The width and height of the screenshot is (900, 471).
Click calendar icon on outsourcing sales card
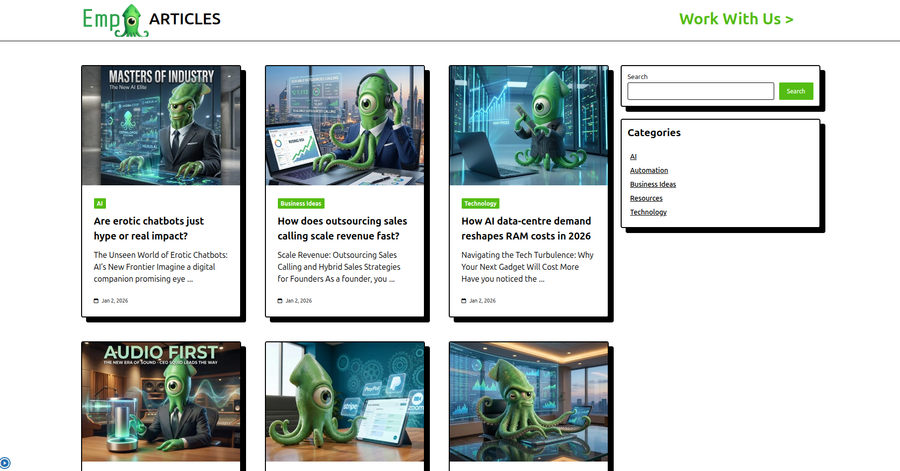tap(280, 300)
